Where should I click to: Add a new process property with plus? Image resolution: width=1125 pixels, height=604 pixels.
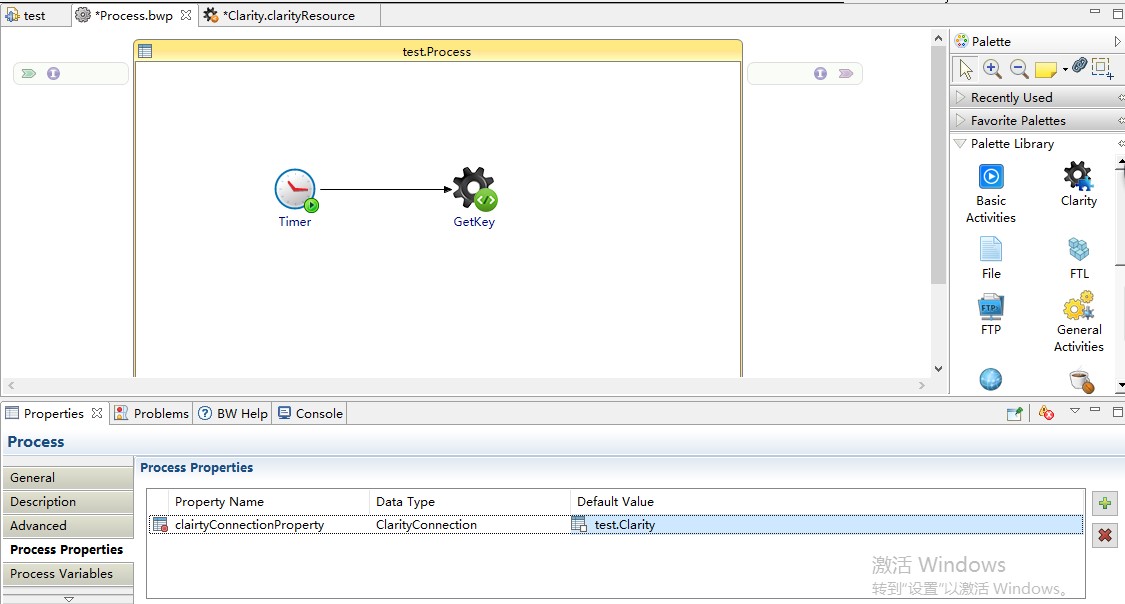[x=1104, y=504]
